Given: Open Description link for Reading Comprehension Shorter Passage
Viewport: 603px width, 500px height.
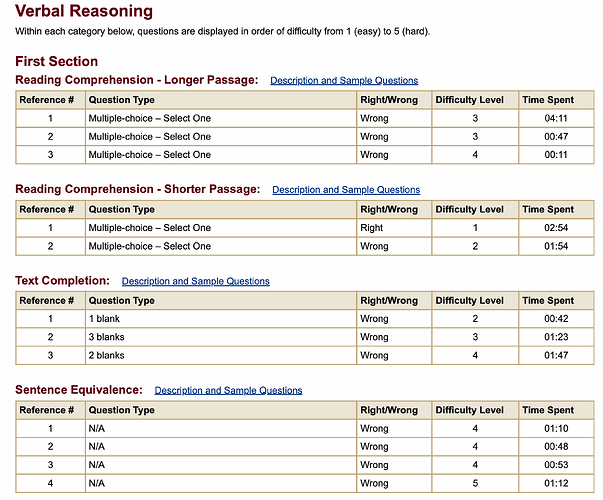Looking at the screenshot, I should (x=346, y=190).
